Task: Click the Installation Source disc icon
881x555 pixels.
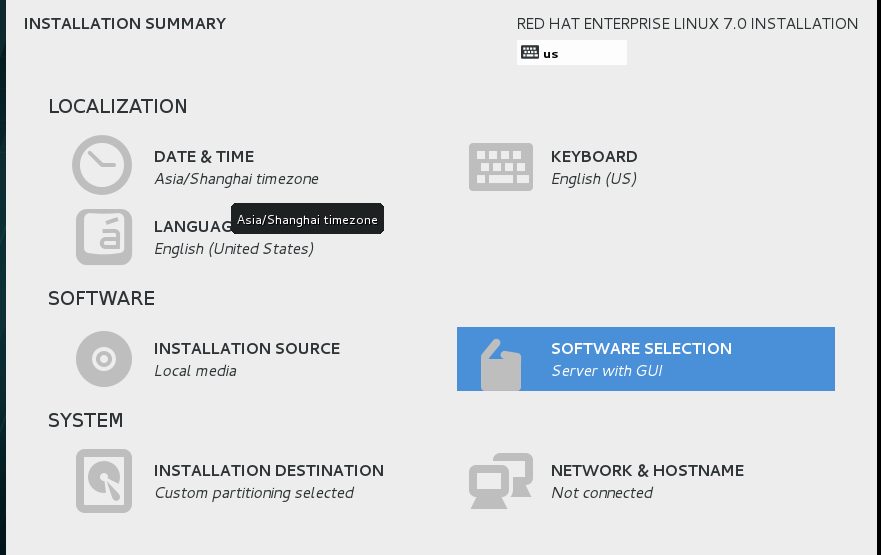Action: [x=104, y=358]
